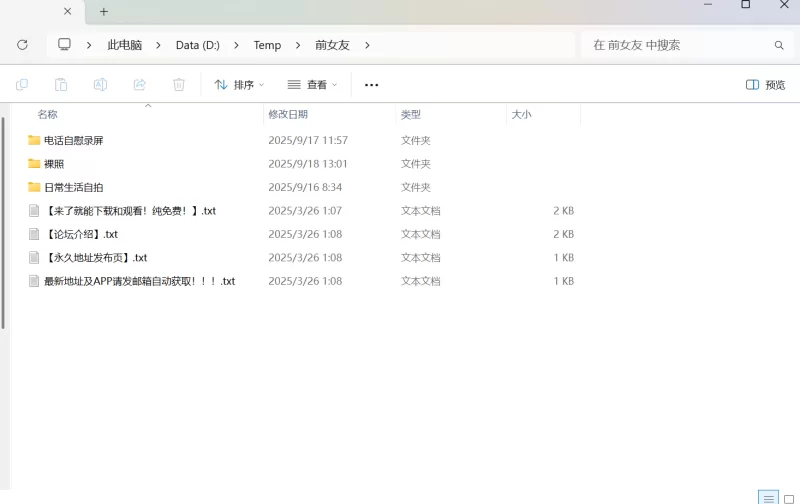Click the PC monitor icon in the address bar
This screenshot has height=504, width=800.
click(x=65, y=45)
